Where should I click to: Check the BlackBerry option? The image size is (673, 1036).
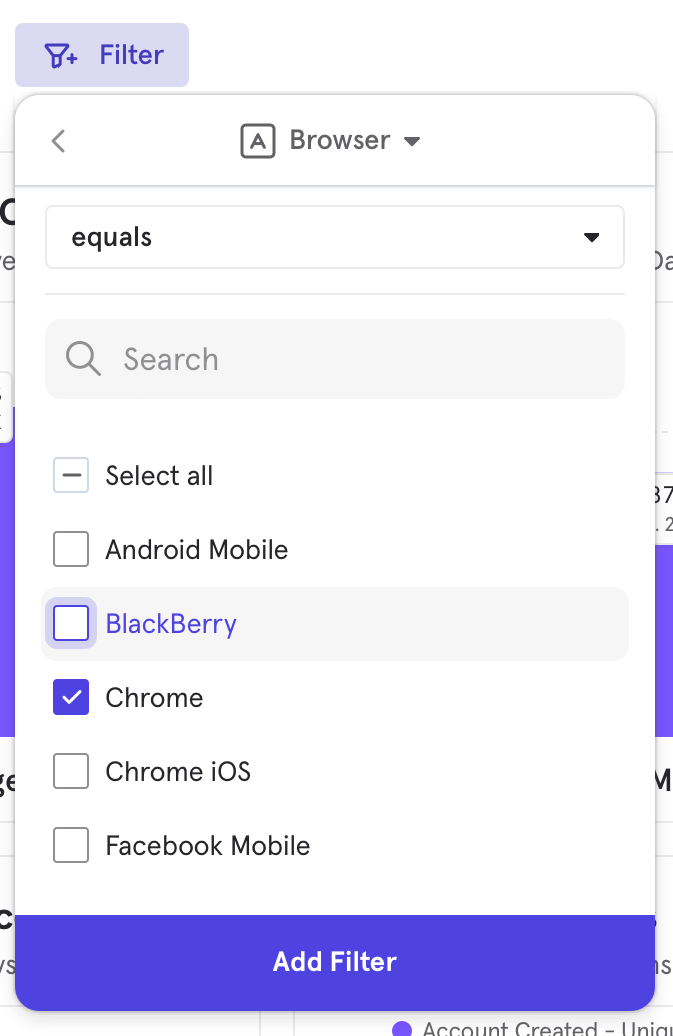tap(71, 622)
